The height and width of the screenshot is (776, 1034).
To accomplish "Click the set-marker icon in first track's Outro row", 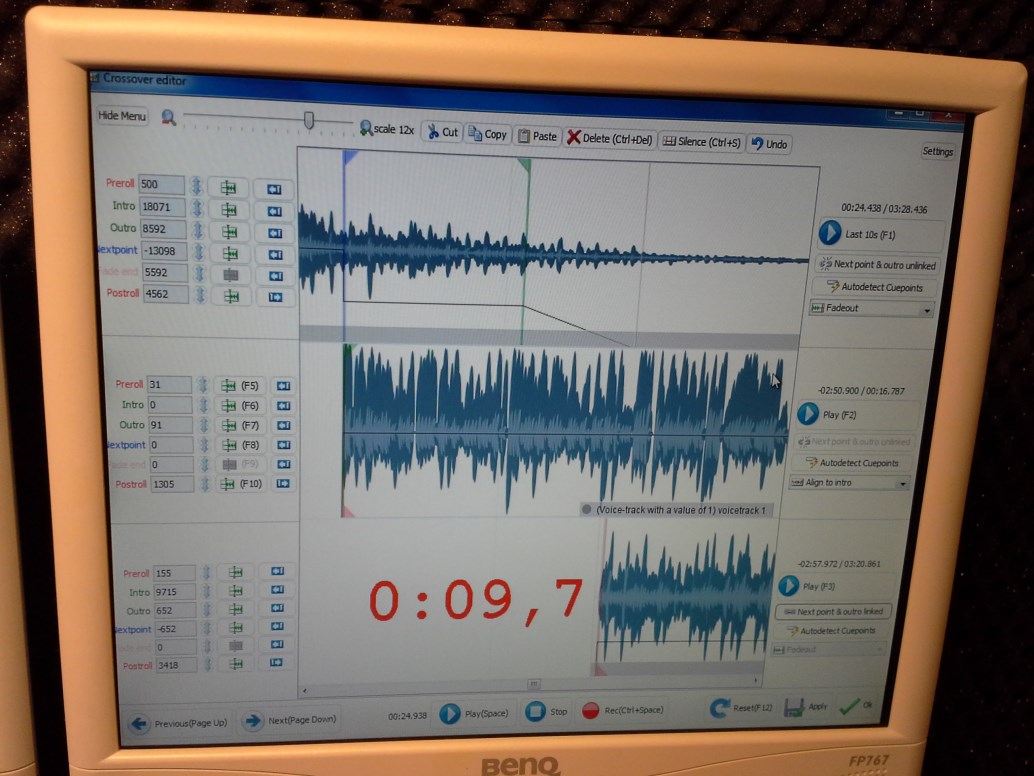I will (x=229, y=232).
